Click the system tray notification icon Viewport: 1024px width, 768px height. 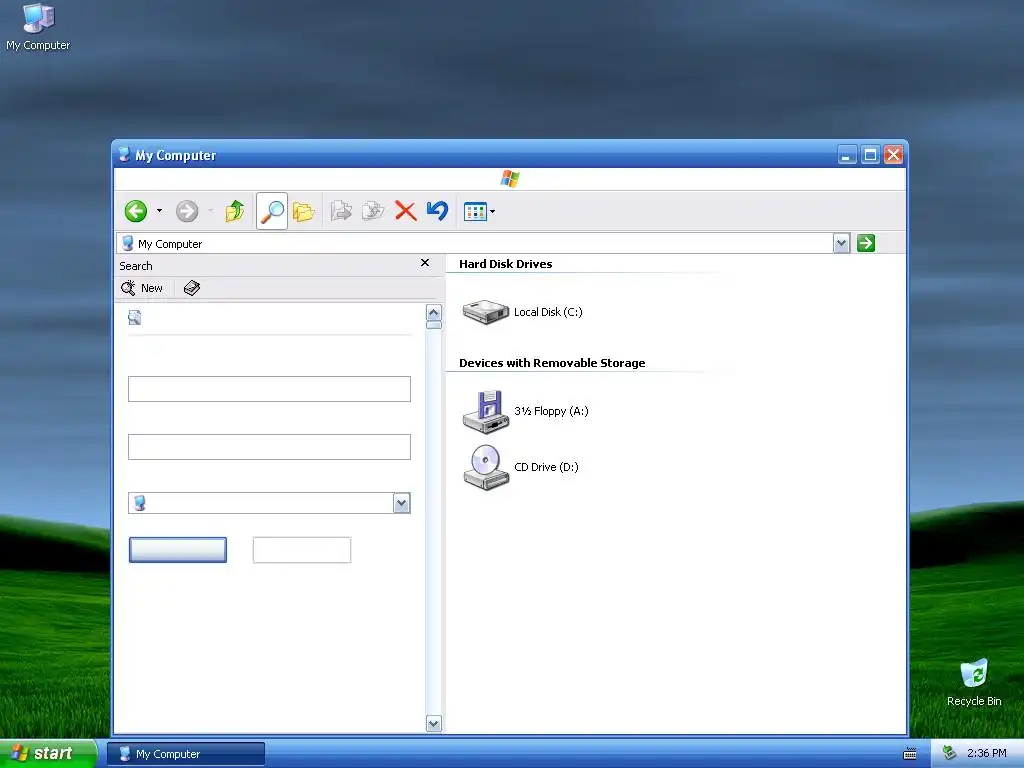click(x=949, y=754)
